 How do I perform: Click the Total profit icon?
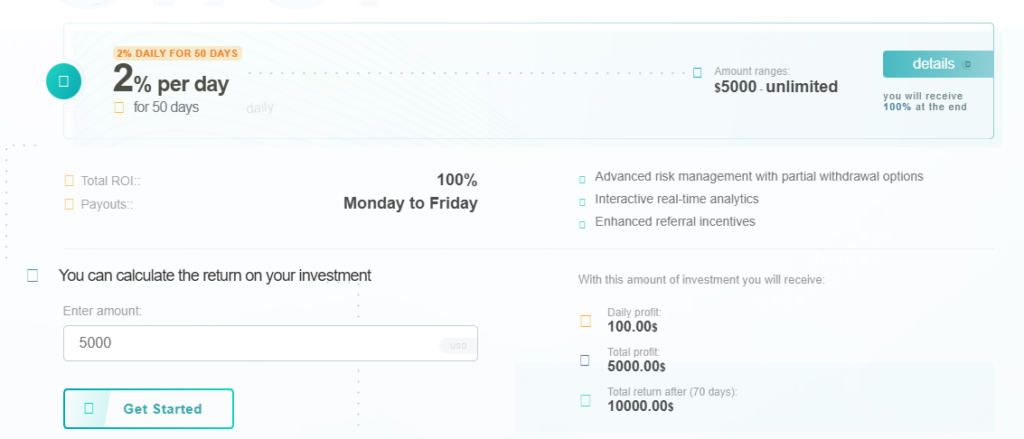tap(586, 360)
